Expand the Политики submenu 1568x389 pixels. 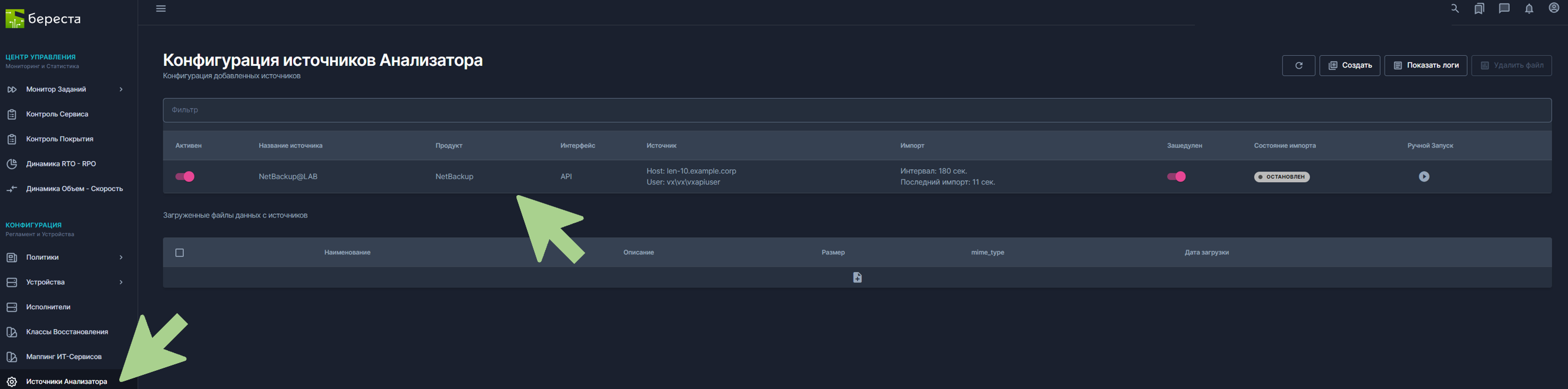pyautogui.click(x=120, y=257)
